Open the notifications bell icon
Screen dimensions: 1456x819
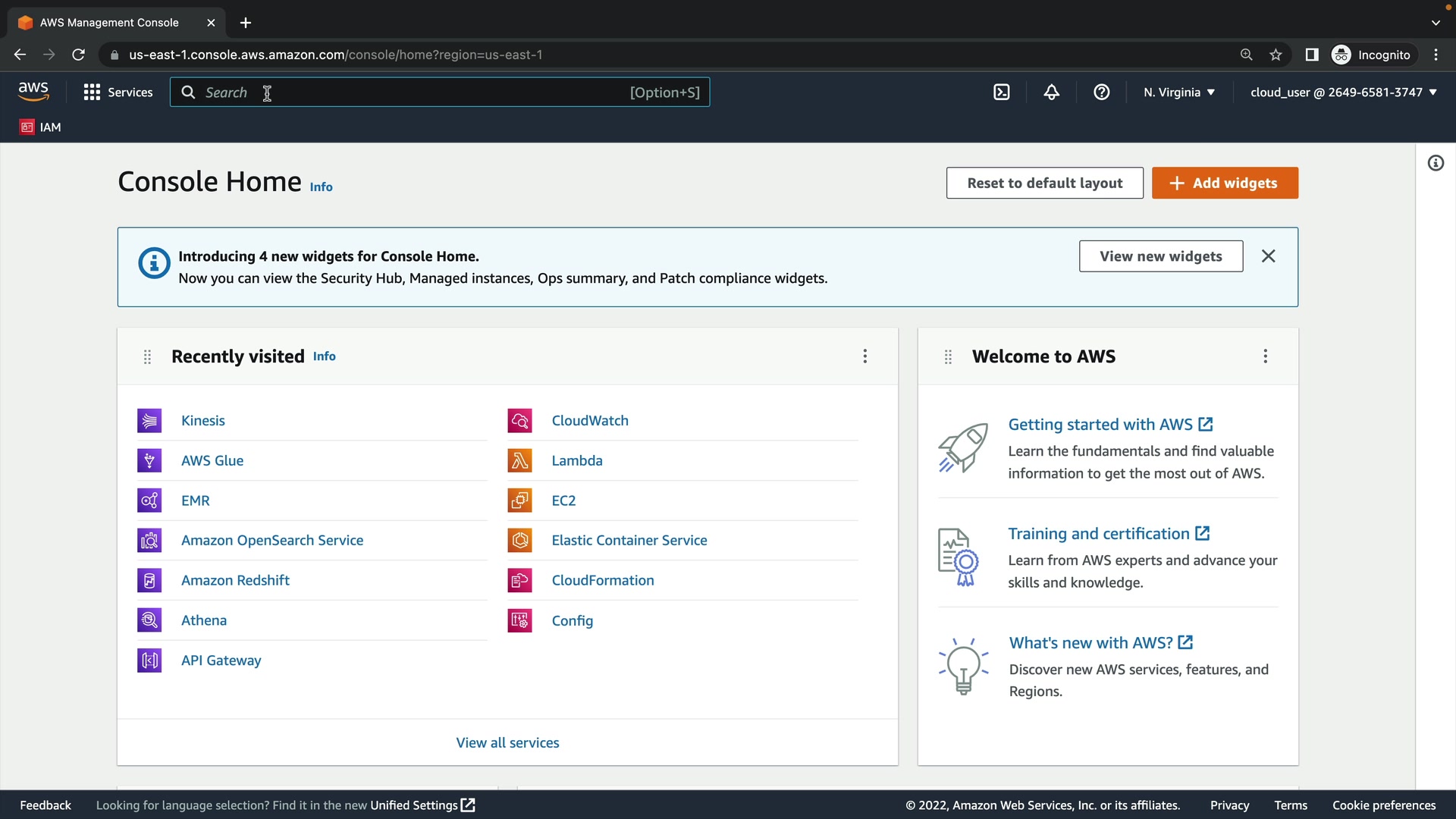1051,93
